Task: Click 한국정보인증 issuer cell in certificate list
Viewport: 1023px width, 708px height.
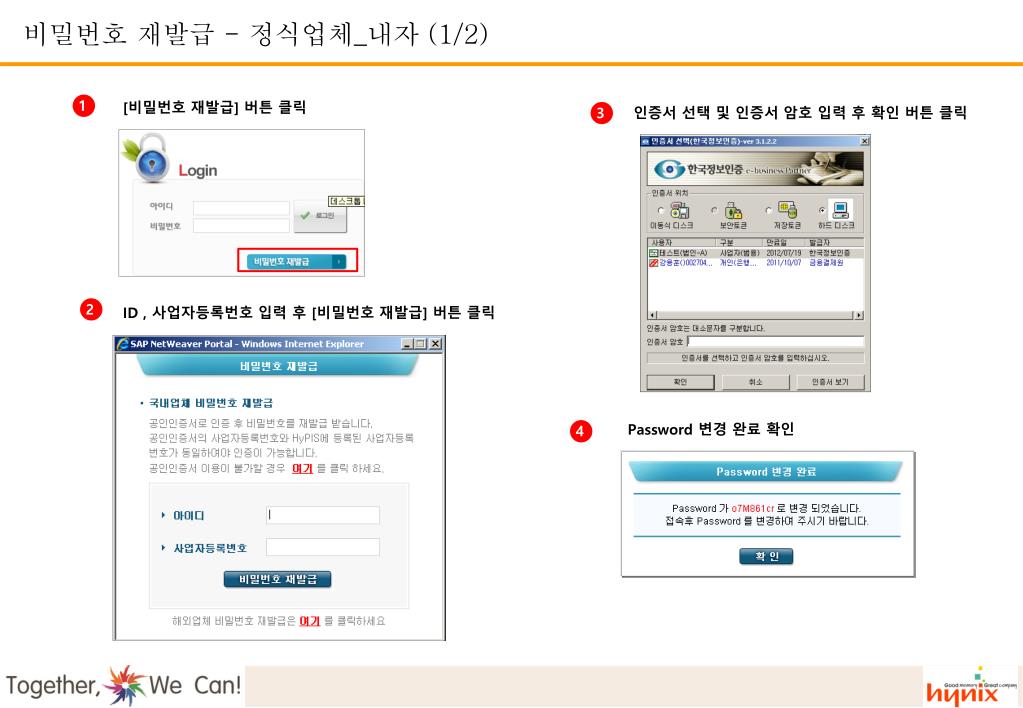Action: 829,253
